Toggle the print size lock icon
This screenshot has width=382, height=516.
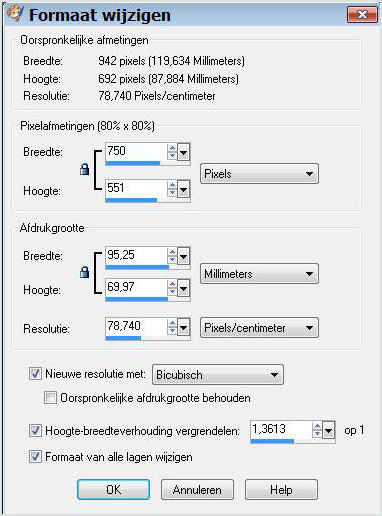pos(85,272)
